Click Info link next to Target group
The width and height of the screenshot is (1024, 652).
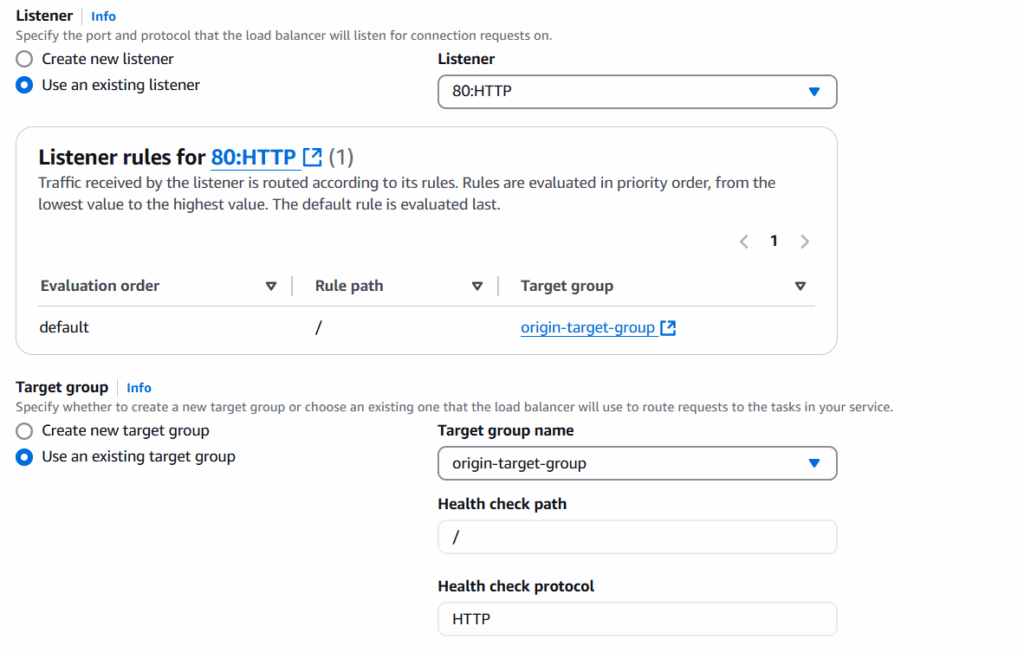[138, 388]
